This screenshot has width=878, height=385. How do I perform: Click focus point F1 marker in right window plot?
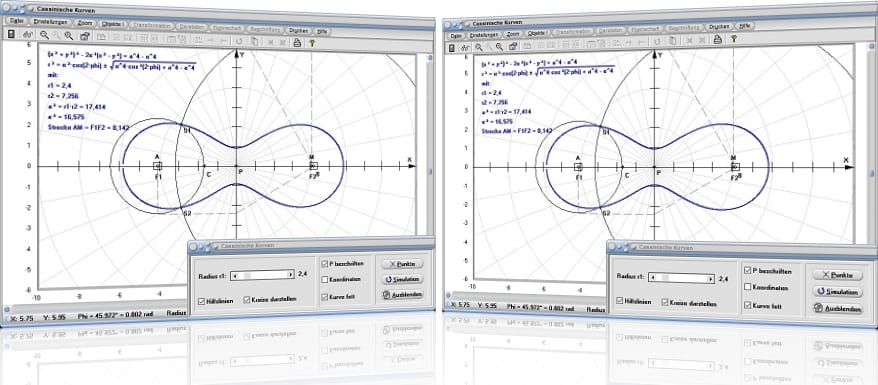578,166
